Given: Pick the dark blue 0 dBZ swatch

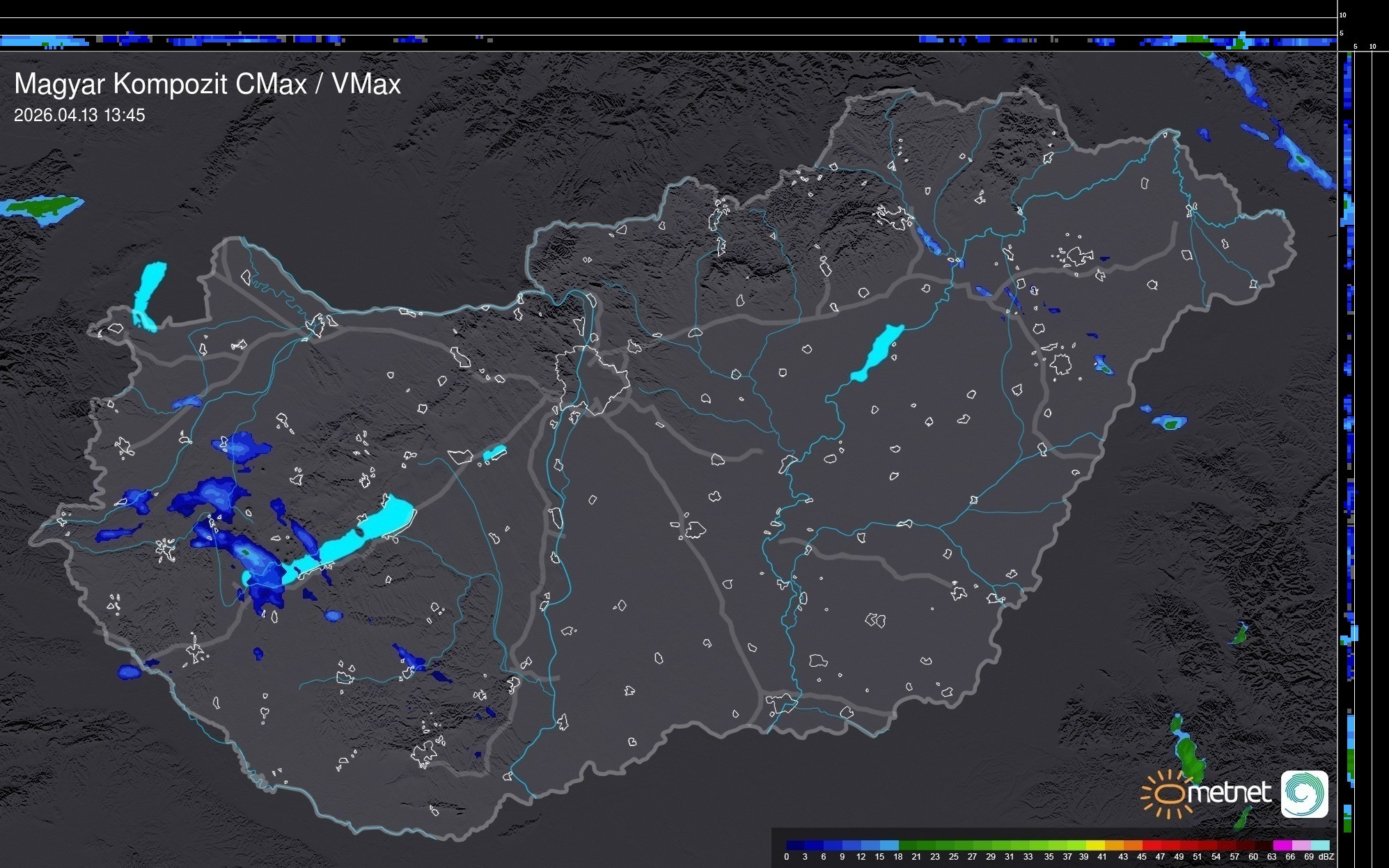Looking at the screenshot, I should tap(794, 845).
